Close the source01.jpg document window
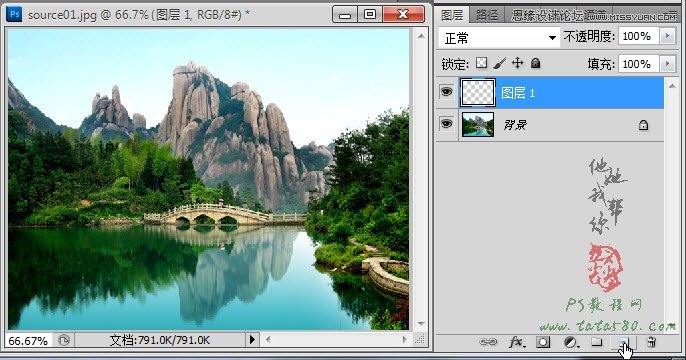 click(403, 14)
